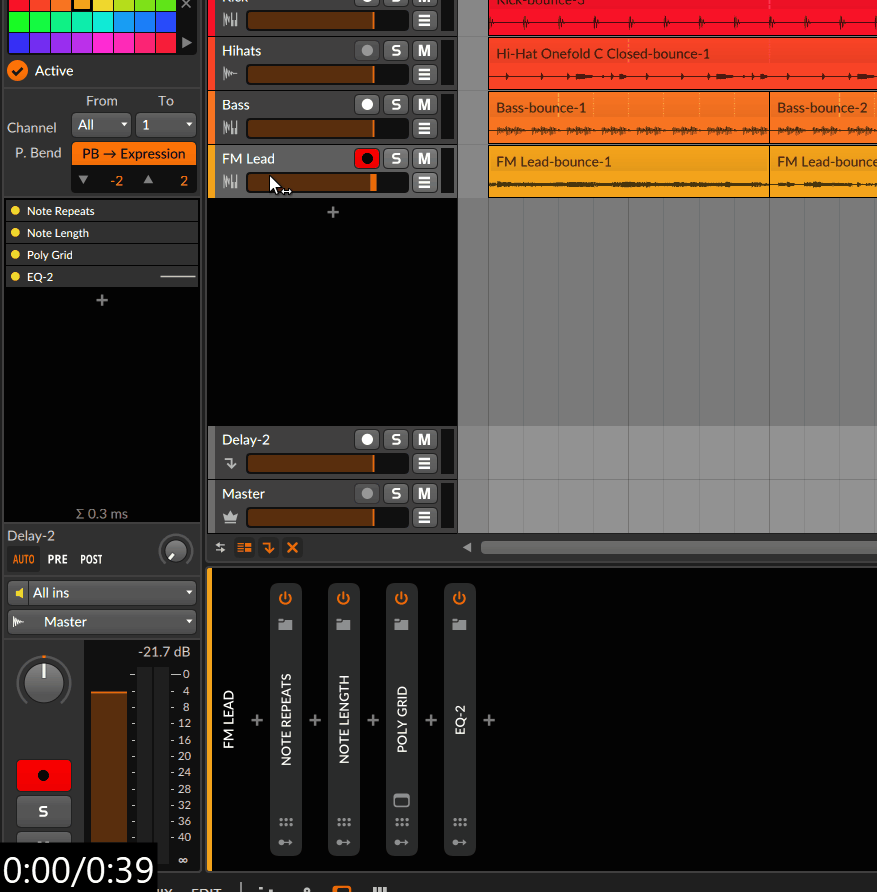Viewport: 877px width, 892px height.
Task: Toggle PB → Expression mode
Action: [134, 154]
